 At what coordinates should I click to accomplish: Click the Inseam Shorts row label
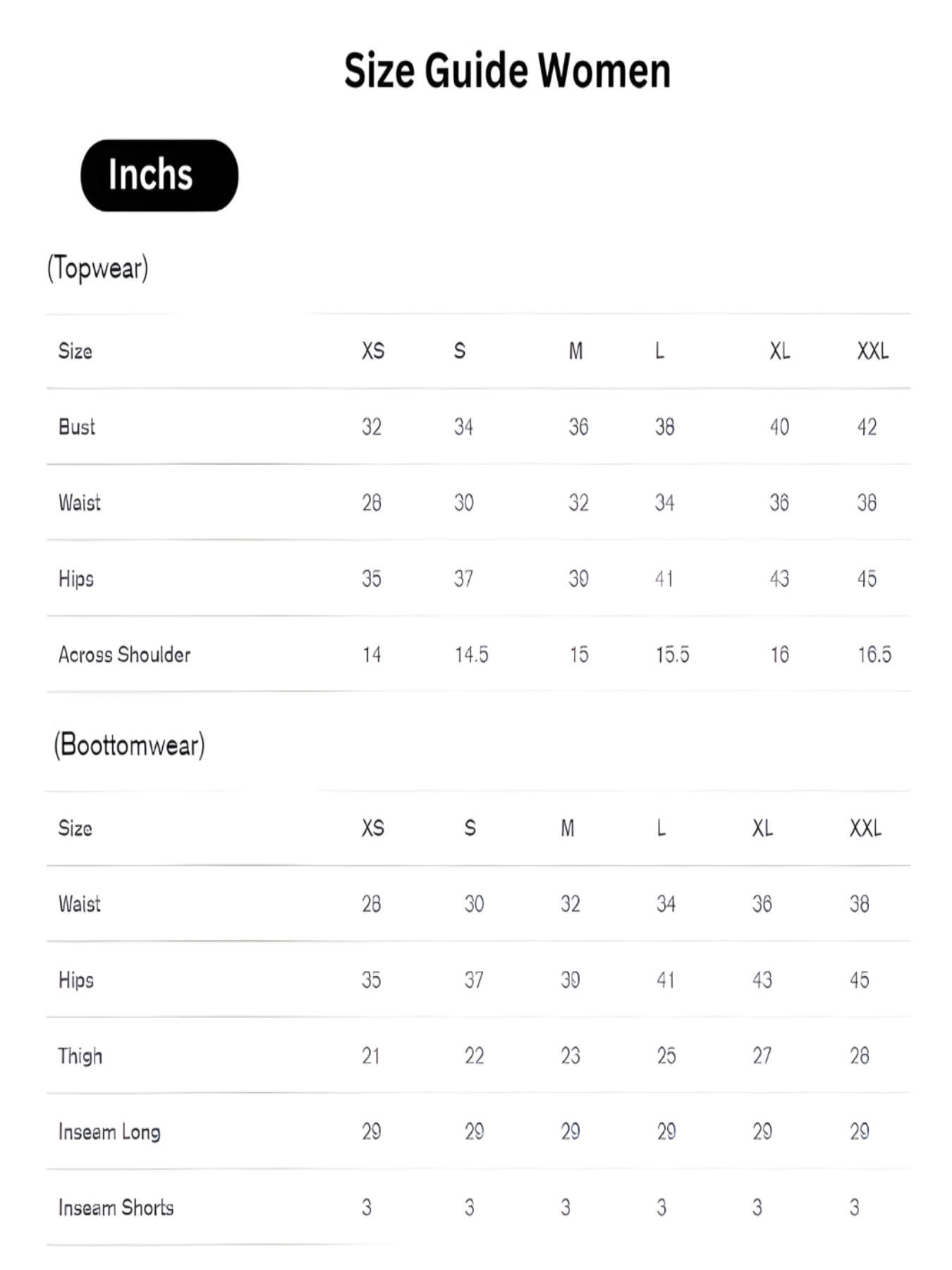pyautogui.click(x=116, y=1208)
